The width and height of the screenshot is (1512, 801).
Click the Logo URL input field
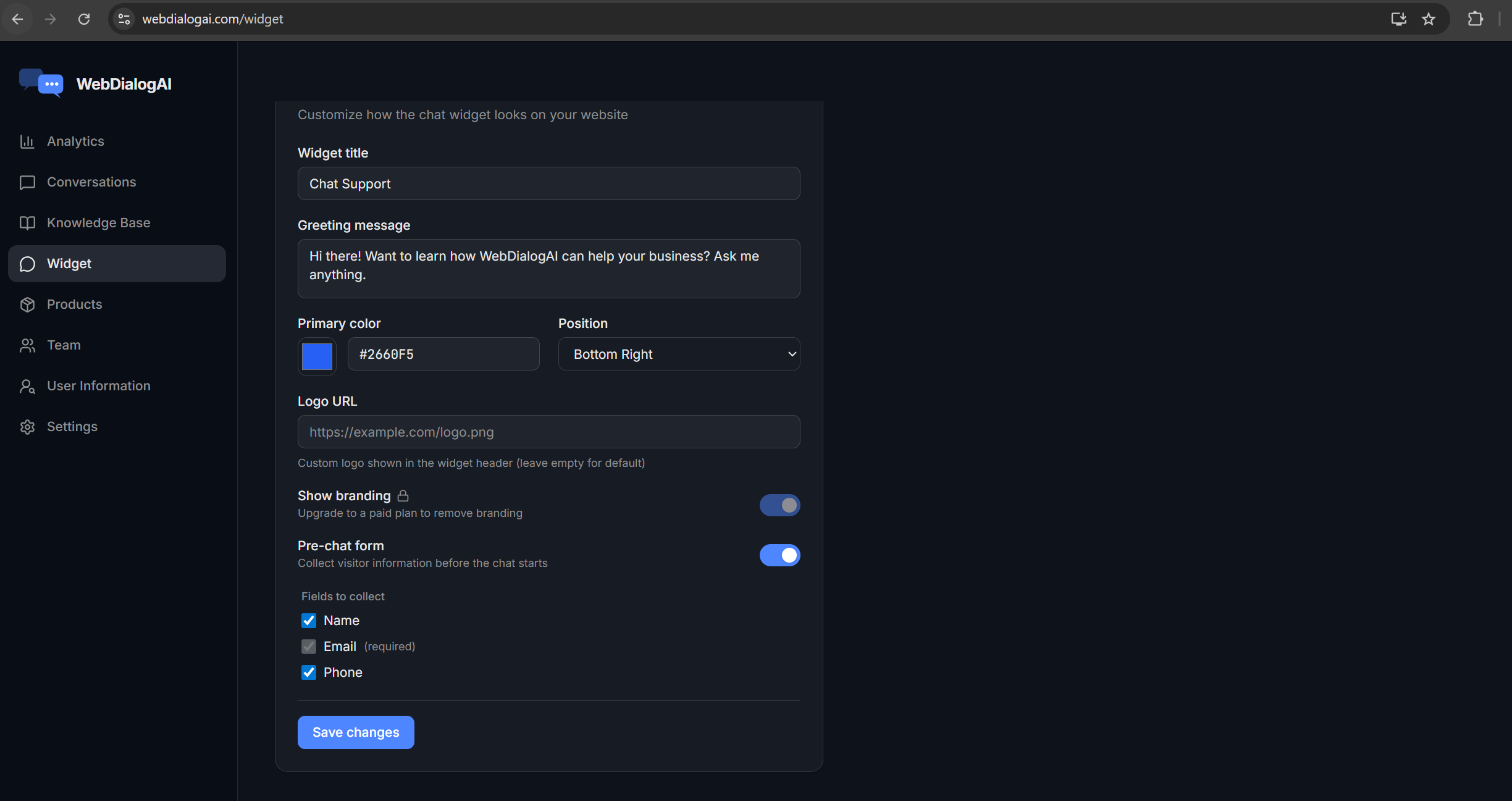[x=548, y=432]
